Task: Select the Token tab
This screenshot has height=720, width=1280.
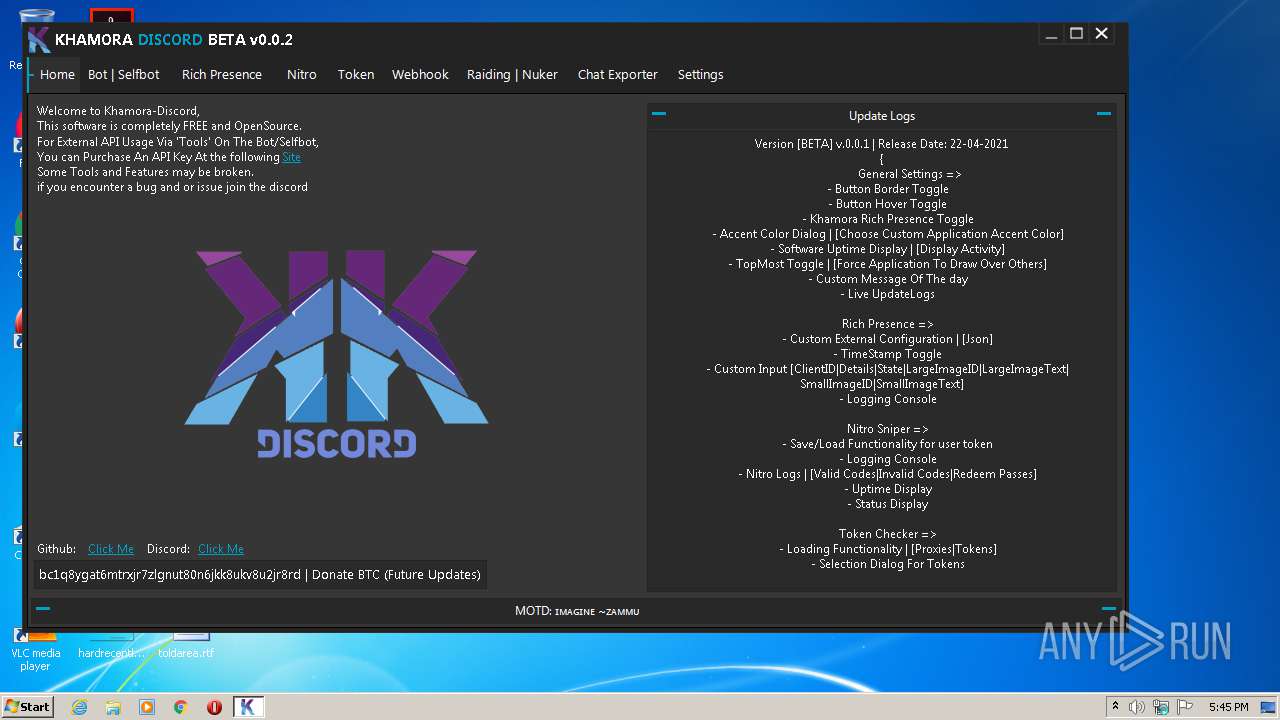Action: coord(356,75)
